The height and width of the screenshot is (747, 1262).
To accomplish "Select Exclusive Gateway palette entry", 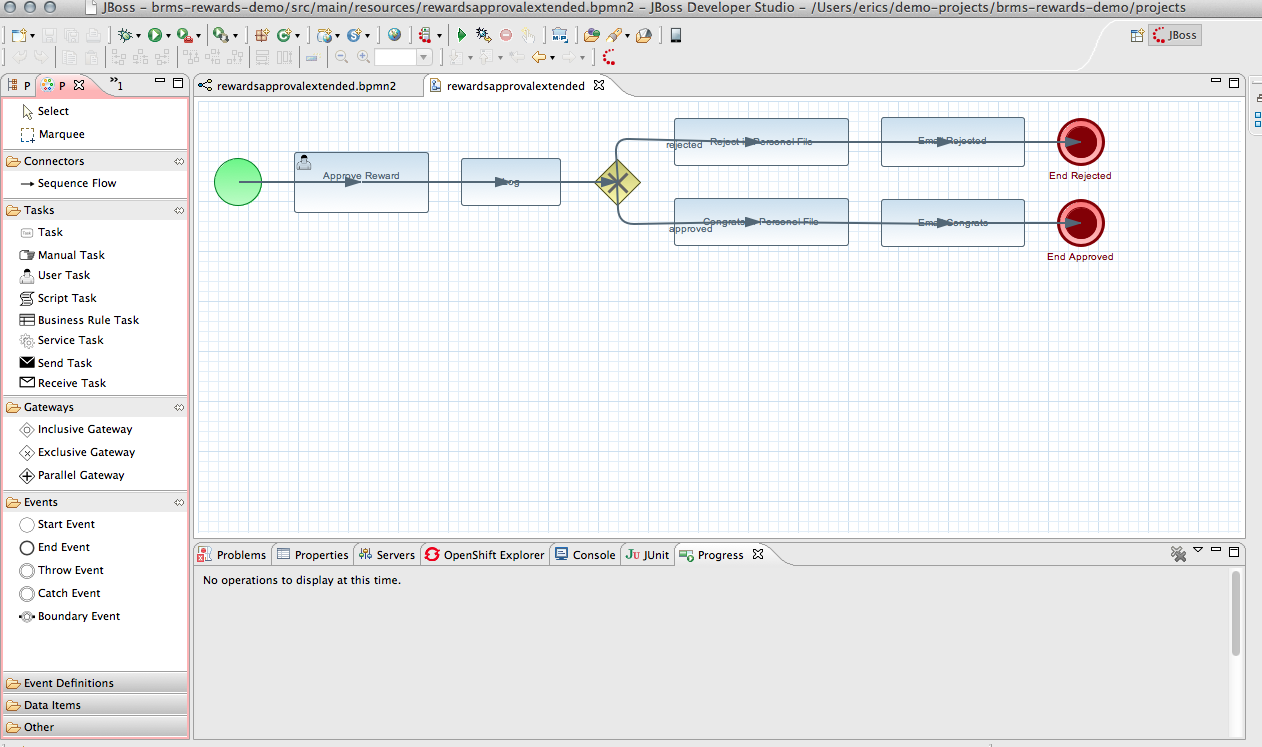I will point(78,452).
